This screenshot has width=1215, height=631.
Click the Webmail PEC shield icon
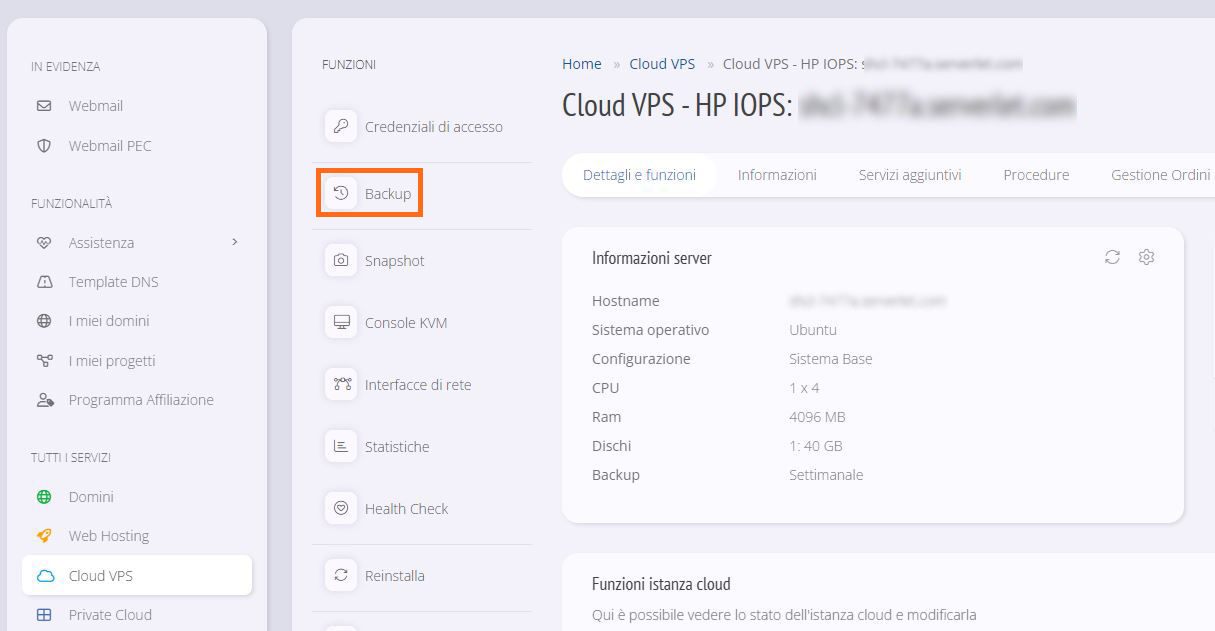44,146
